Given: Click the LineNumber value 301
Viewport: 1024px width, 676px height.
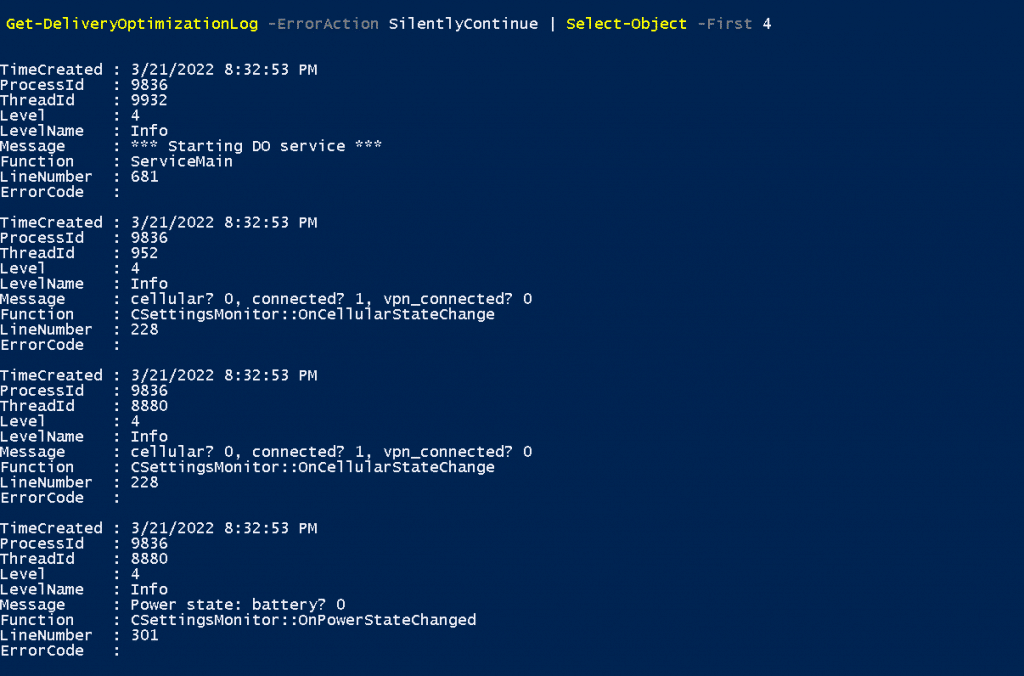Looking at the screenshot, I should pos(144,635).
